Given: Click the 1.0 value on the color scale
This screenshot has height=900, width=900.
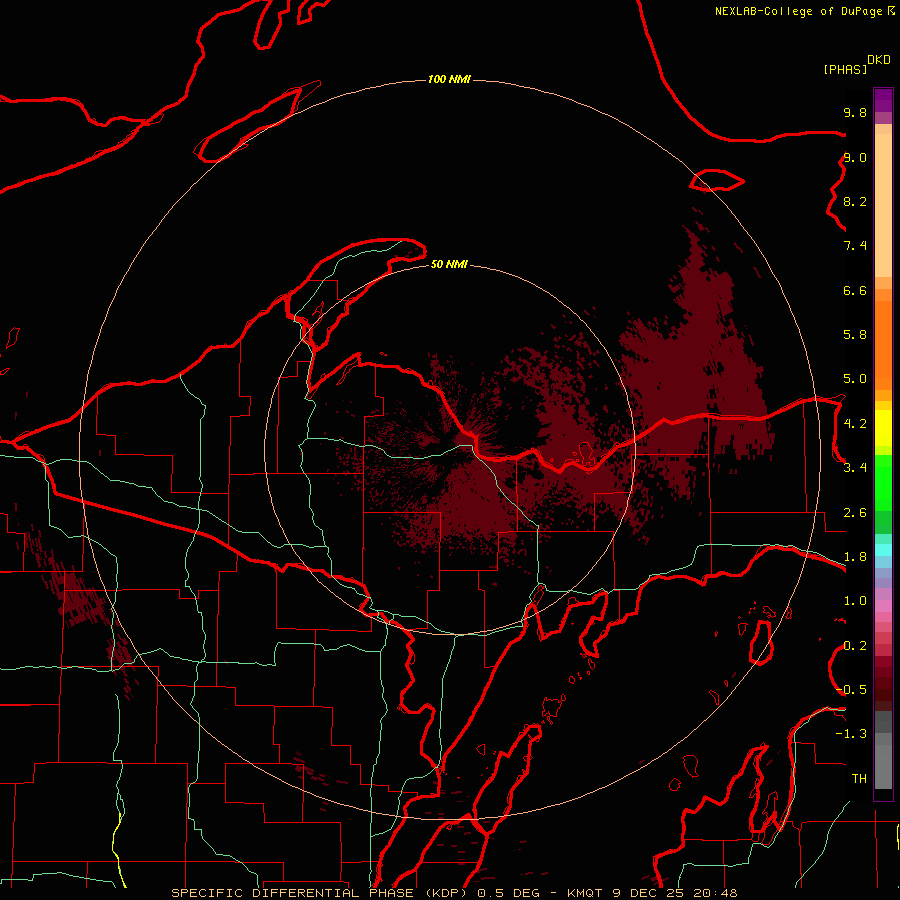Looking at the screenshot, I should click(855, 601).
